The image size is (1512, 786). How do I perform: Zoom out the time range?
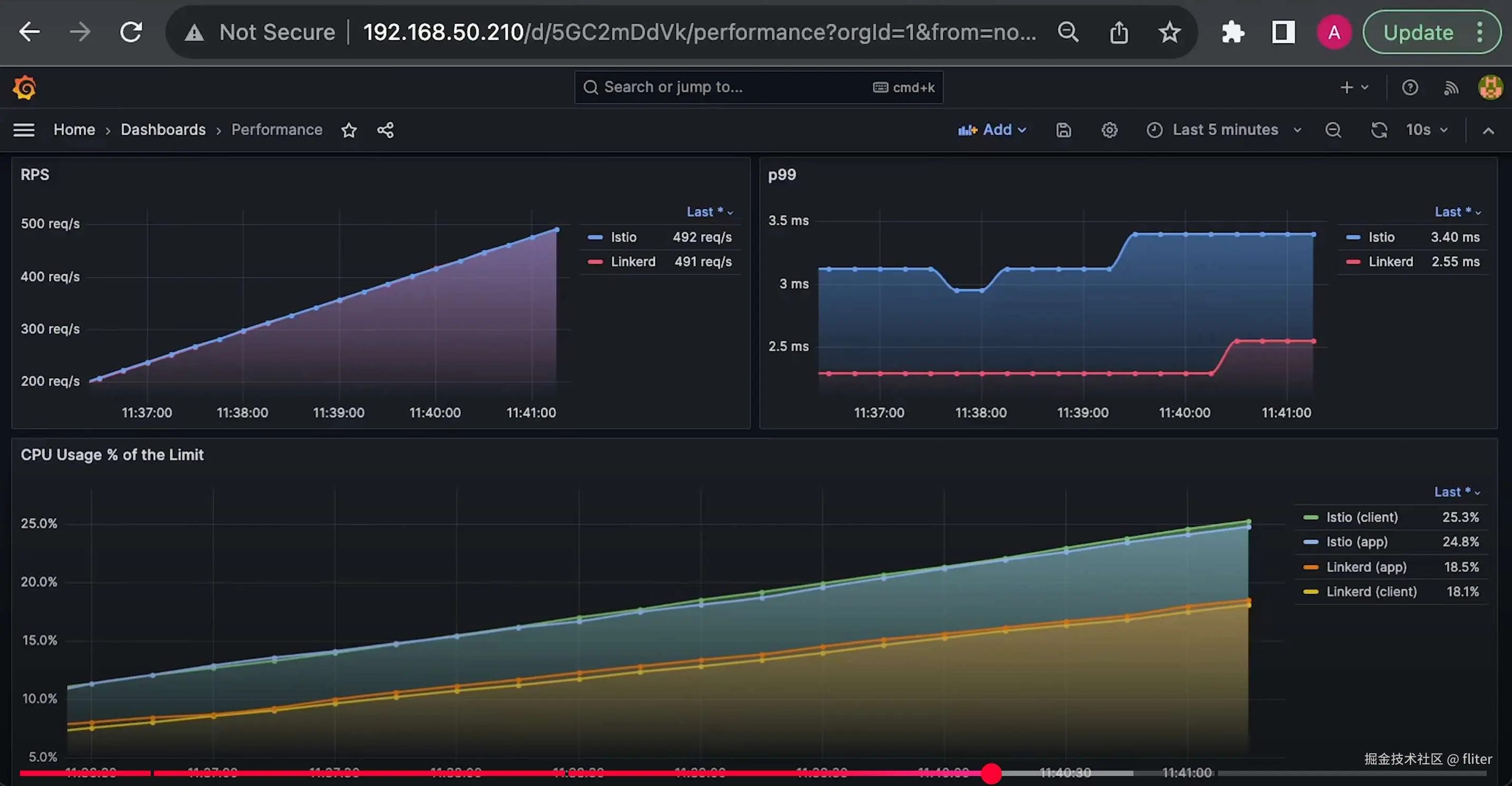pos(1333,130)
